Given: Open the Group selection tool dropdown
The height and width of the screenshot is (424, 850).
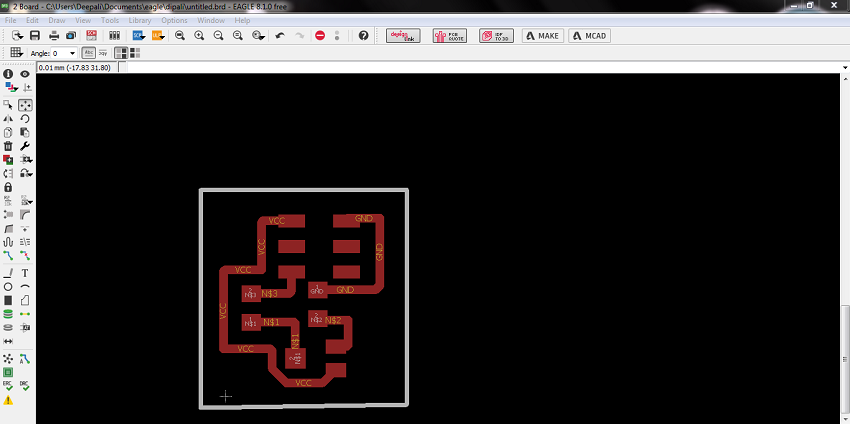Looking at the screenshot, I should (8, 105).
